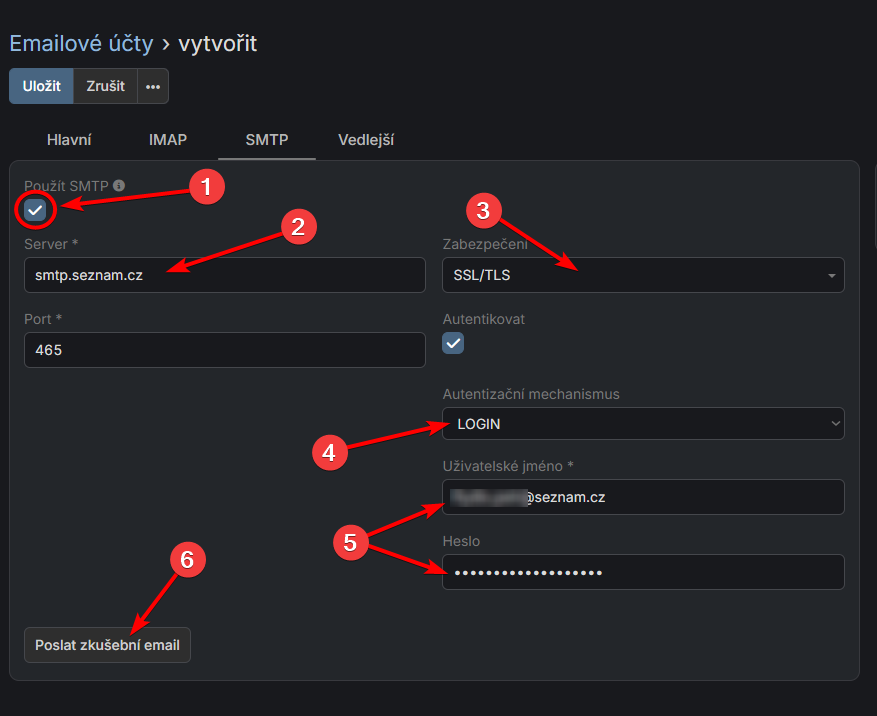
Task: Expand the Autentizační mechanismus LOGIN dropdown
Action: (x=643, y=424)
